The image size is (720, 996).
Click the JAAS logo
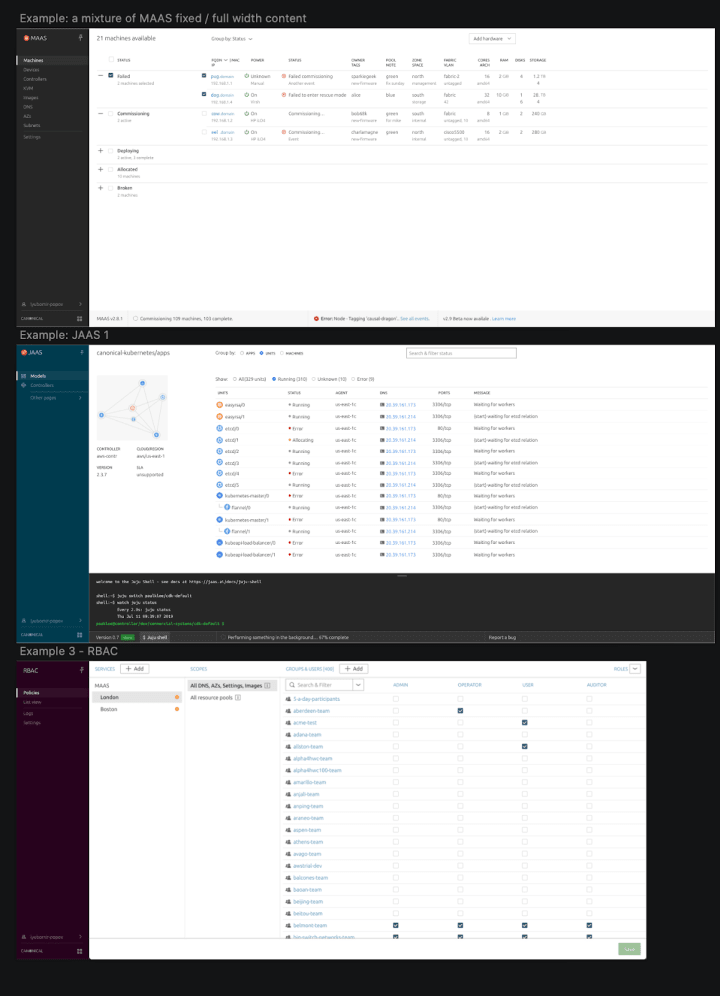click(32, 353)
